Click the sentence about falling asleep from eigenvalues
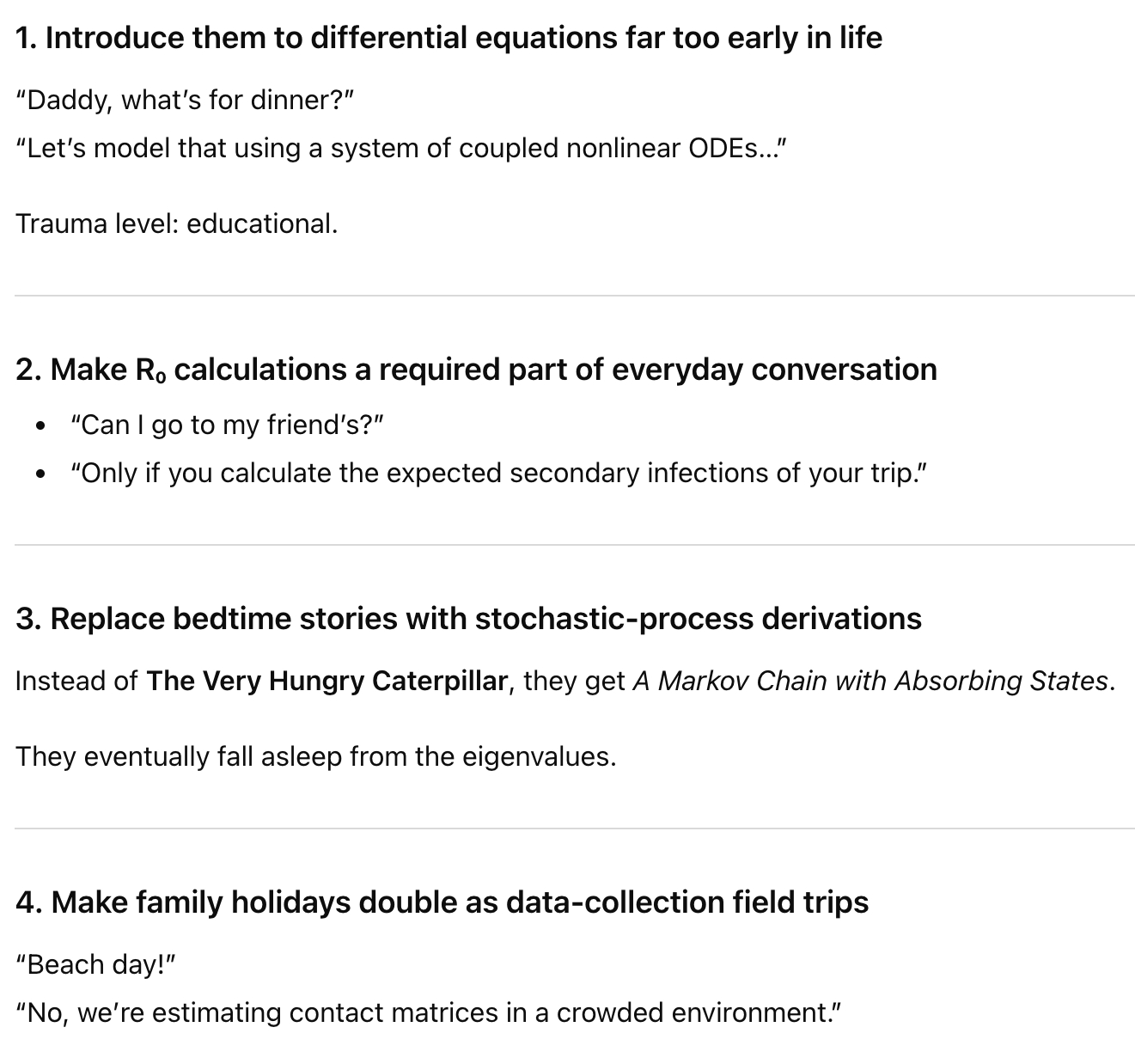Image resolution: width=1135 pixels, height=1064 pixels. coord(315,756)
